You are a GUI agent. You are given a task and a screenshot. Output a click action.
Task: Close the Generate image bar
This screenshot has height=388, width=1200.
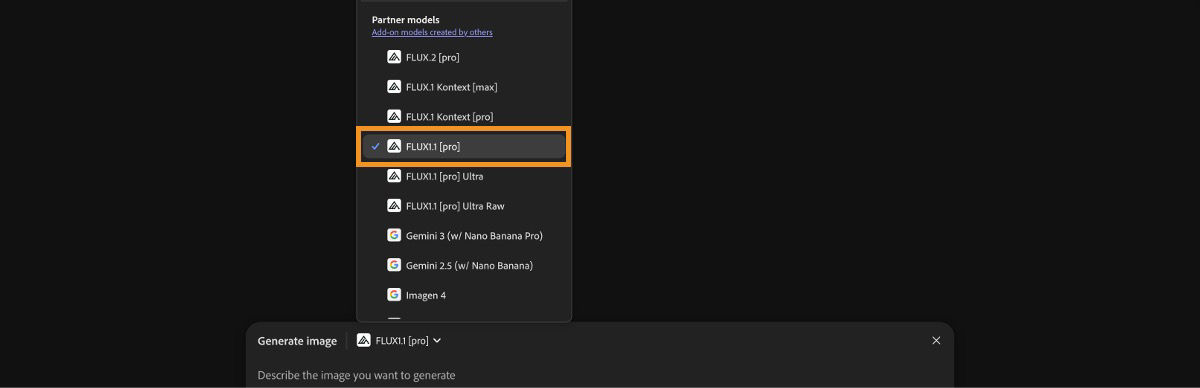(936, 341)
